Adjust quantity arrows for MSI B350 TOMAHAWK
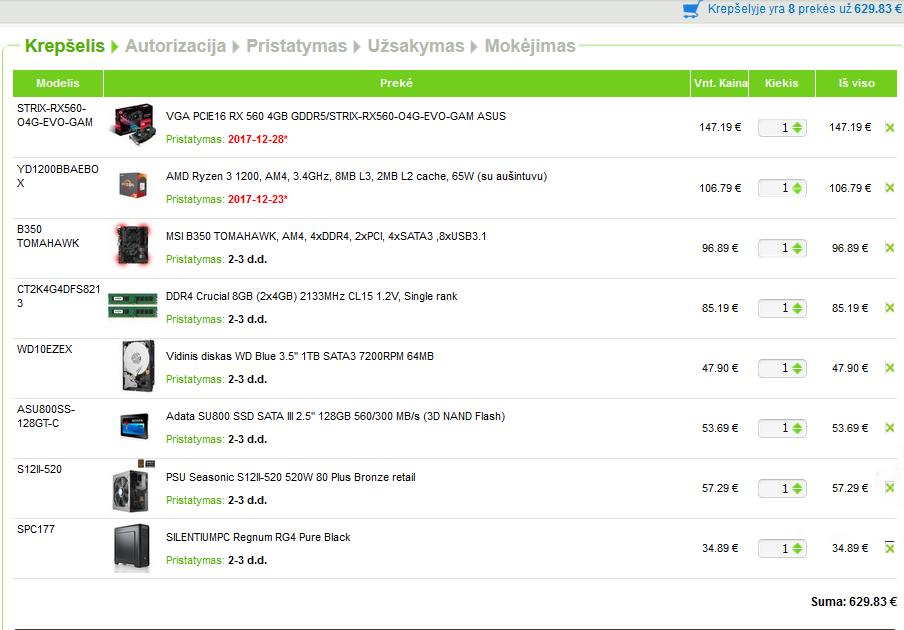The width and height of the screenshot is (904, 630). (x=797, y=248)
